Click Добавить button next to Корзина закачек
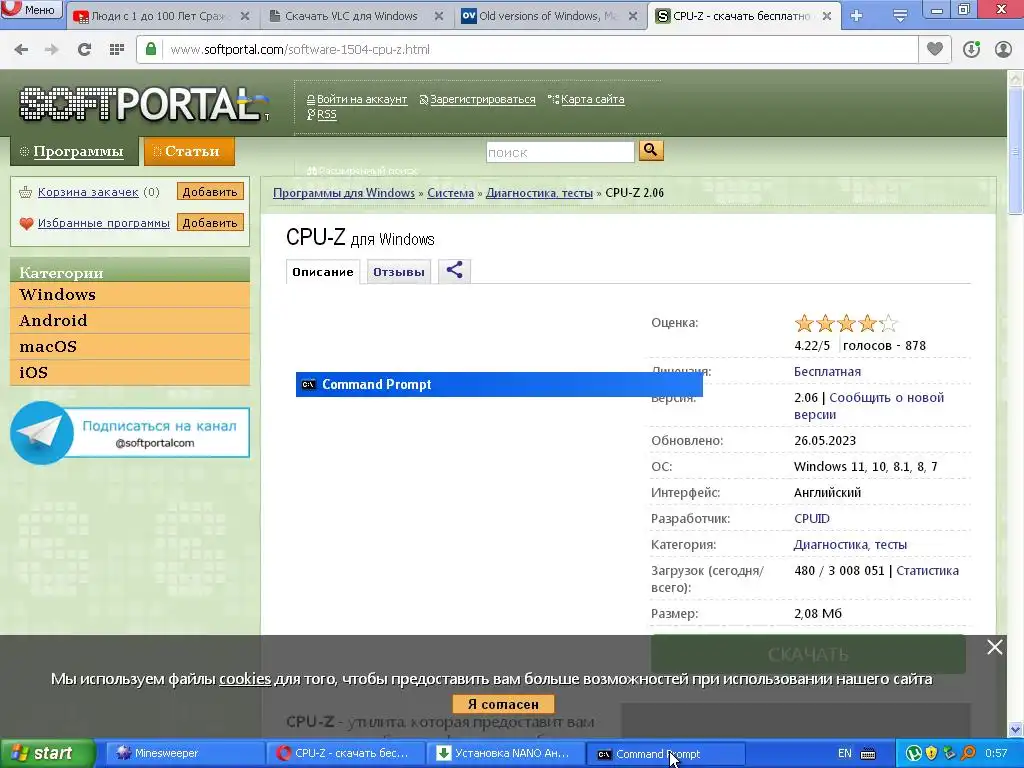 coord(210,192)
